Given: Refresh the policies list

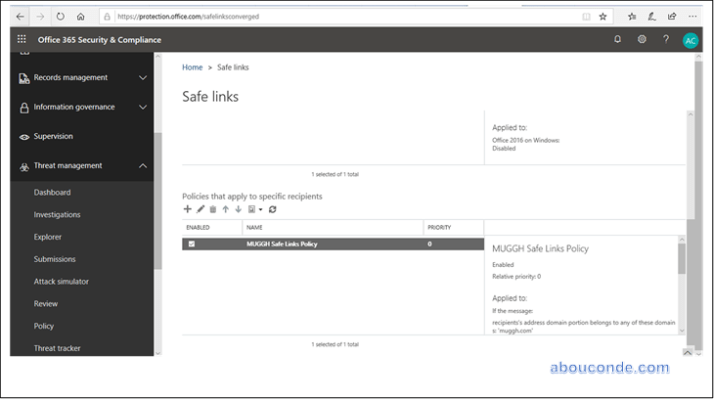Looking at the screenshot, I should [x=272, y=209].
